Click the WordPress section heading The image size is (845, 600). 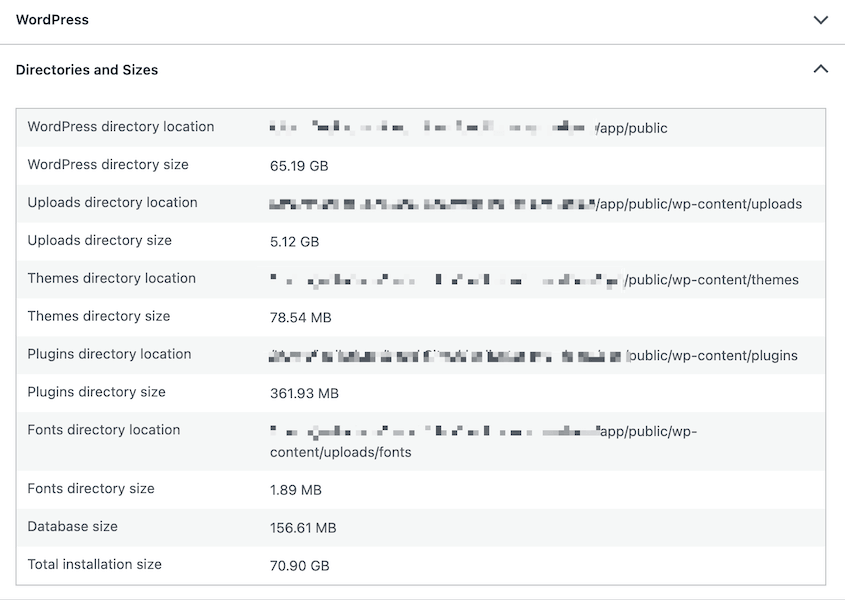click(52, 20)
